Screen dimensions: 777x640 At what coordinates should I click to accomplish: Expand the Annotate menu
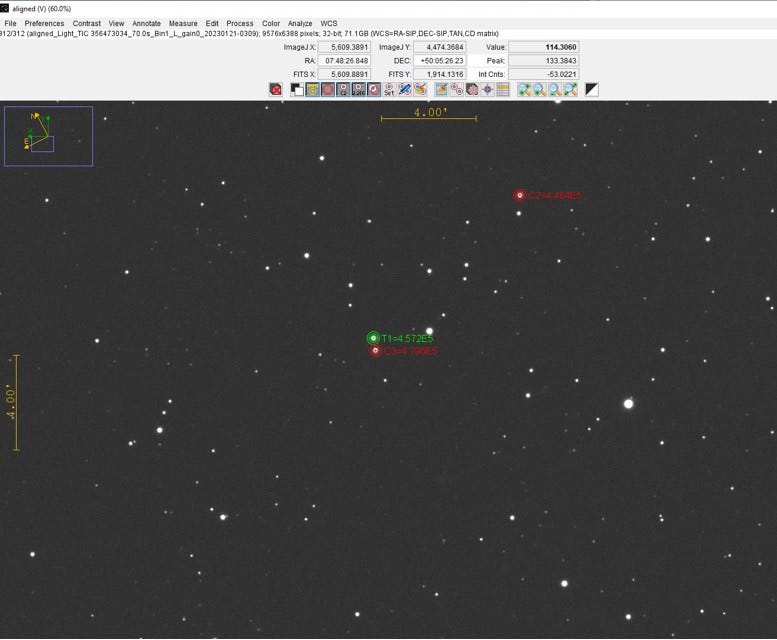point(146,23)
